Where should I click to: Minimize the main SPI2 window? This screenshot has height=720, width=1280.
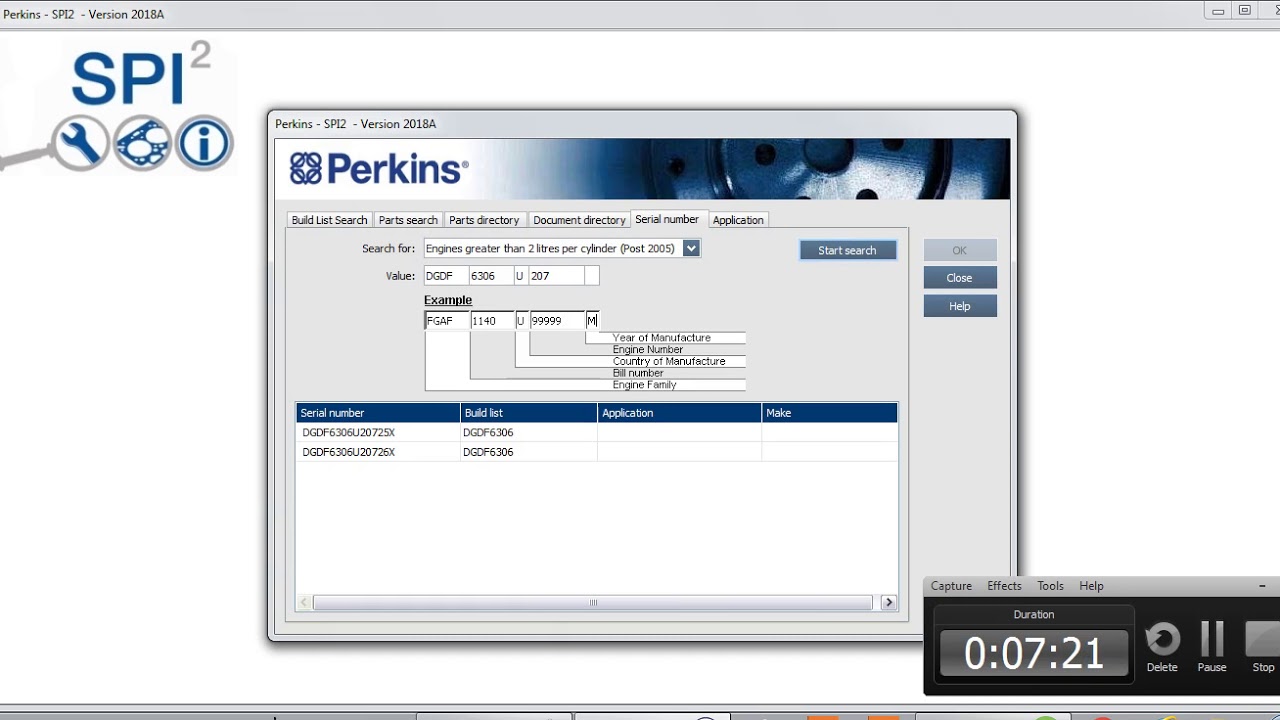(x=1218, y=11)
